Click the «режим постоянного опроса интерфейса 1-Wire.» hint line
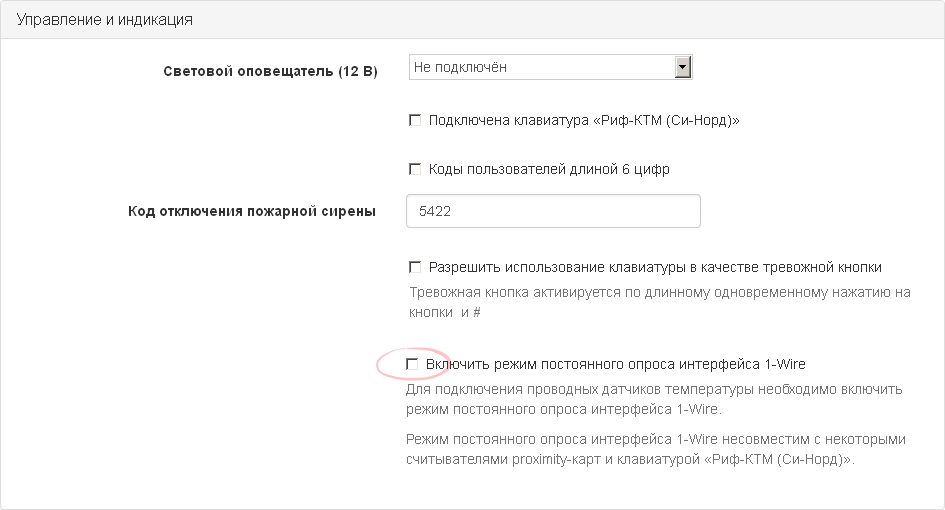The image size is (945, 510). pos(564,409)
